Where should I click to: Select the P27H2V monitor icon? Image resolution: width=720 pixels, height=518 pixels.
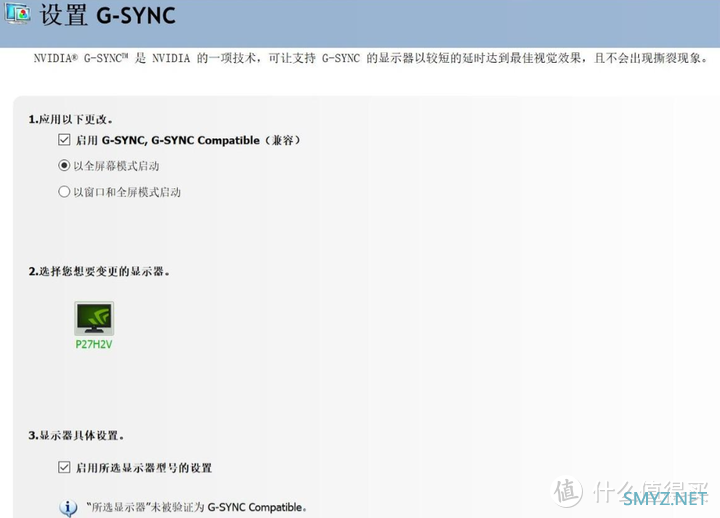(94, 318)
